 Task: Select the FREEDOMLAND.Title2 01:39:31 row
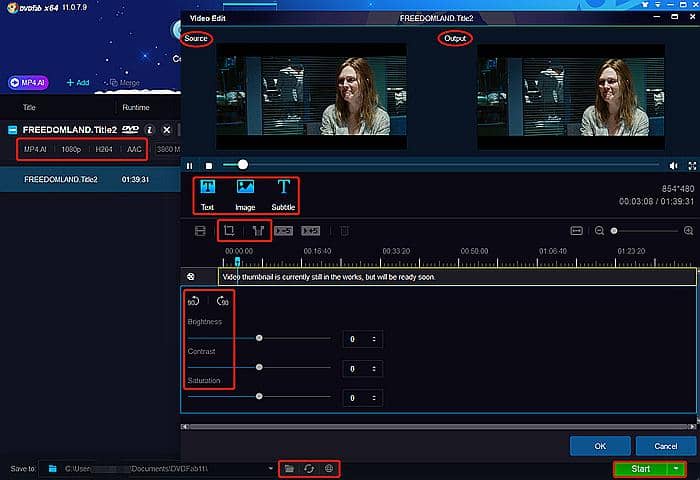[90, 179]
